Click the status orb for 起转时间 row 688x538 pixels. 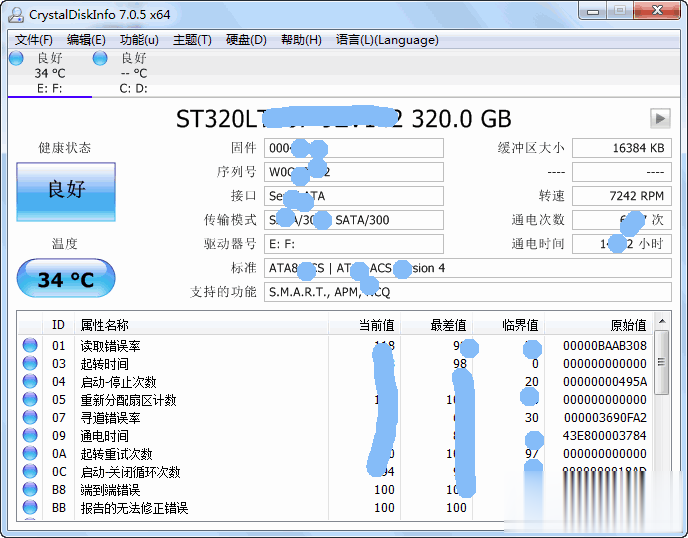pyautogui.click(x=30, y=363)
